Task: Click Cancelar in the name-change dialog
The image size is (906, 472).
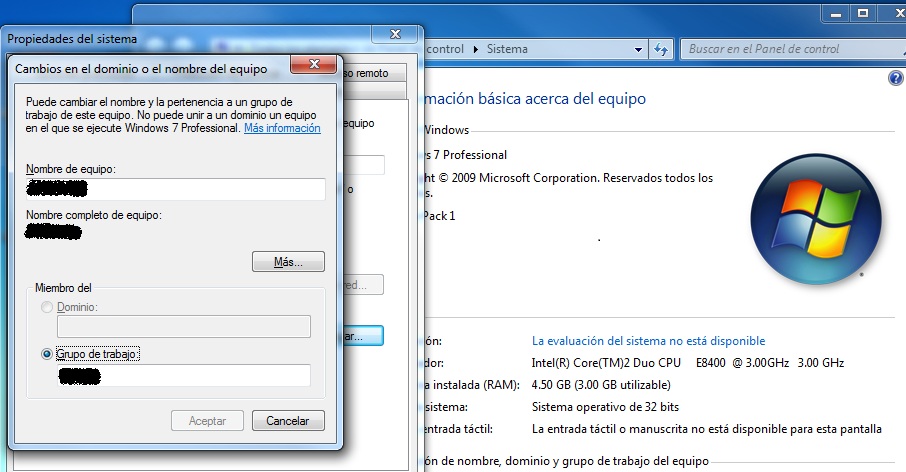Action: point(288,421)
